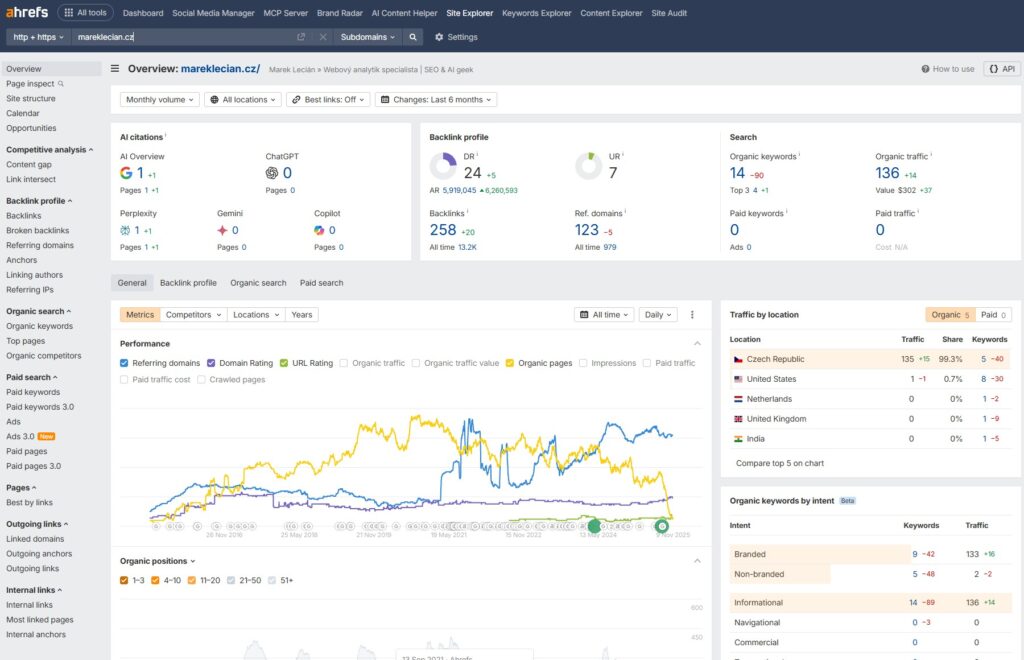
Task: Enable Organic traffic checkbox
Action: 345,363
